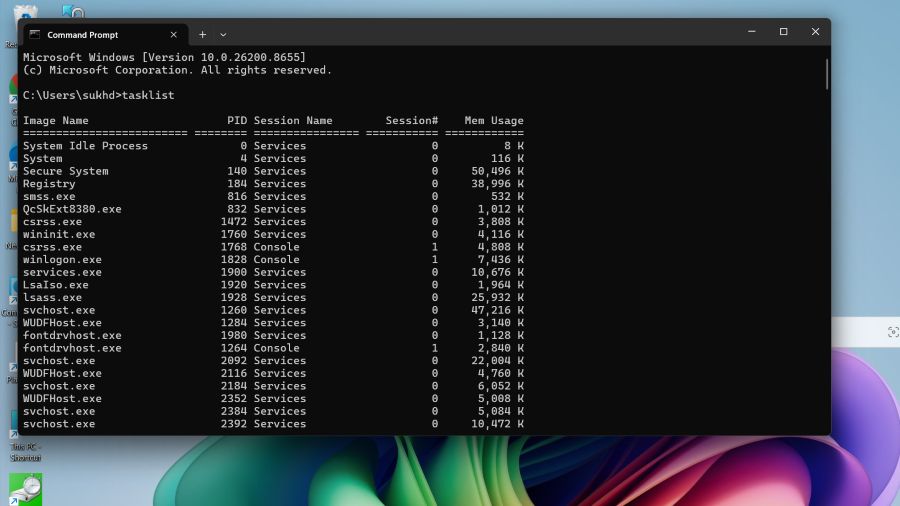
Task: Maximize the terminal window
Action: pyautogui.click(x=783, y=32)
